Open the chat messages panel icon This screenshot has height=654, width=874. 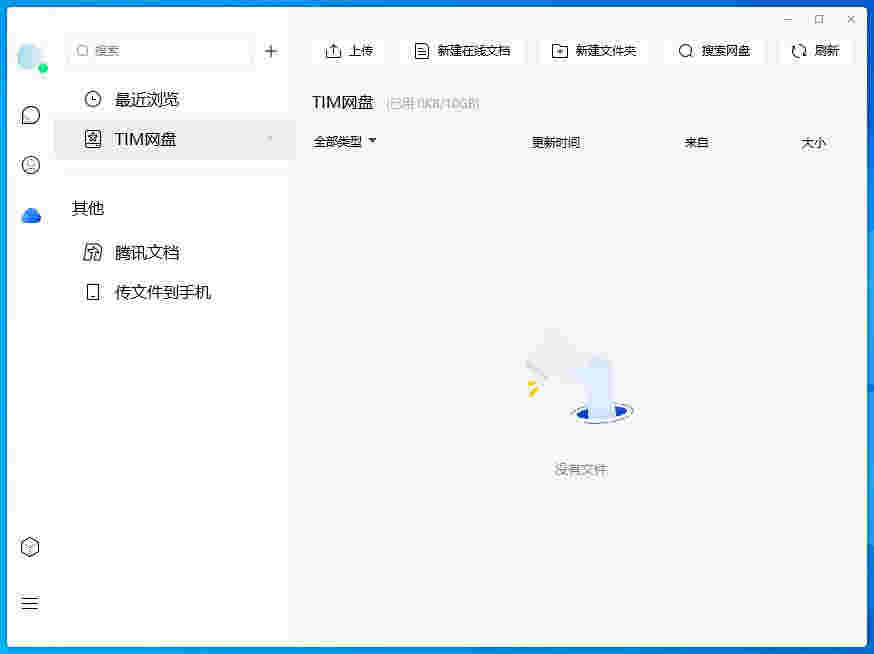tap(30, 114)
